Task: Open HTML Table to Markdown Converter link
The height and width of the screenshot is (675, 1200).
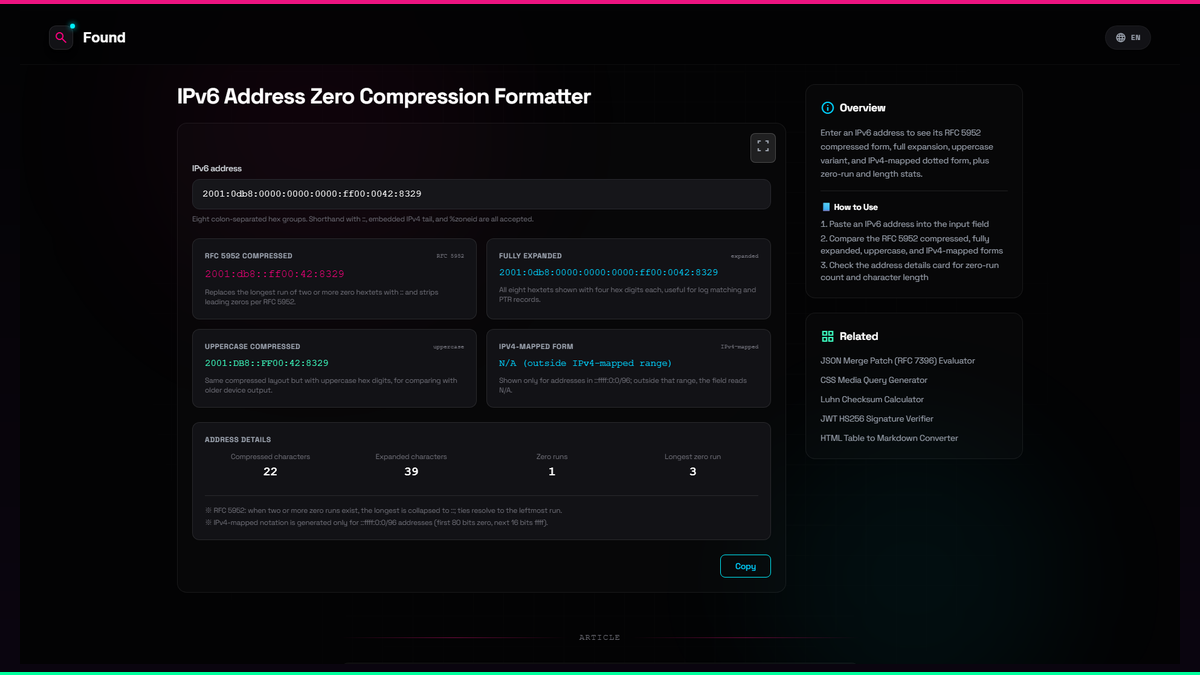Action: (889, 438)
